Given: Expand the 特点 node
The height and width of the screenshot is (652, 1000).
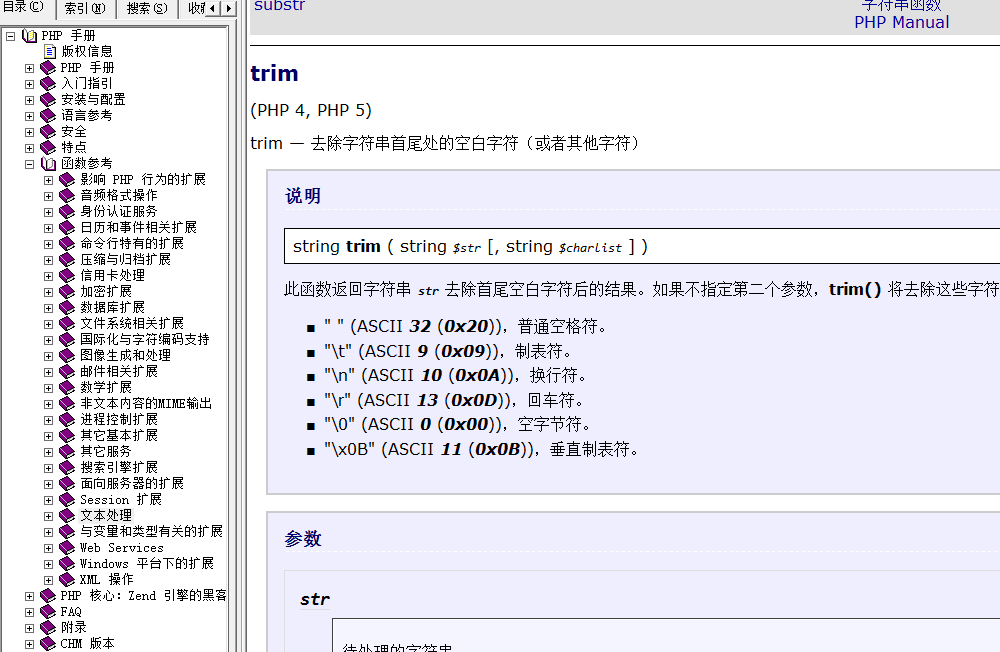Looking at the screenshot, I should pyautogui.click(x=29, y=148).
